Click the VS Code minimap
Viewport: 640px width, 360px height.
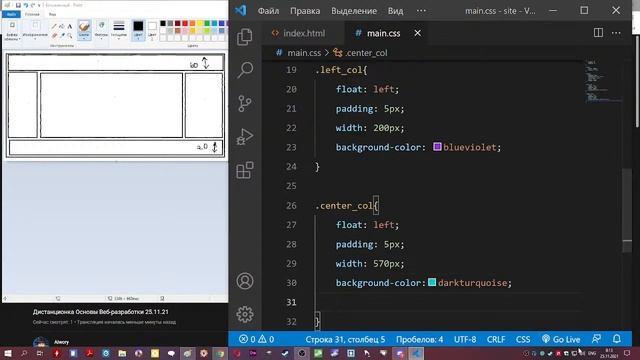click(x=602, y=82)
